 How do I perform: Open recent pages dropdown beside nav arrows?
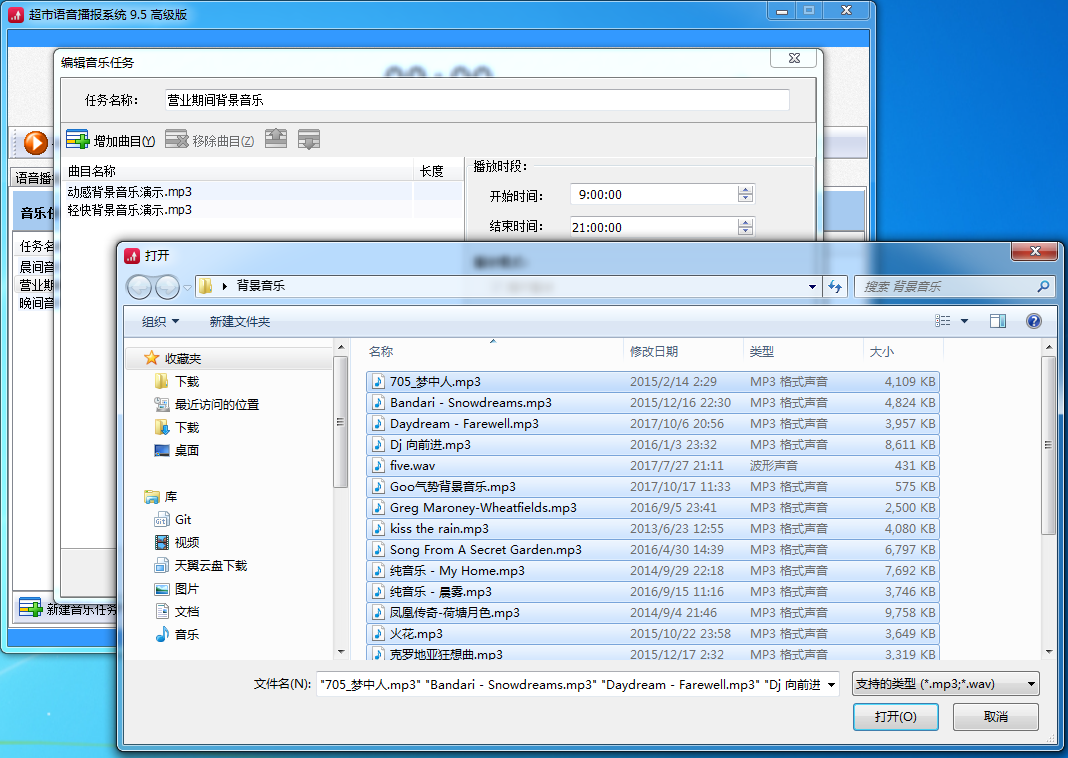(187, 287)
